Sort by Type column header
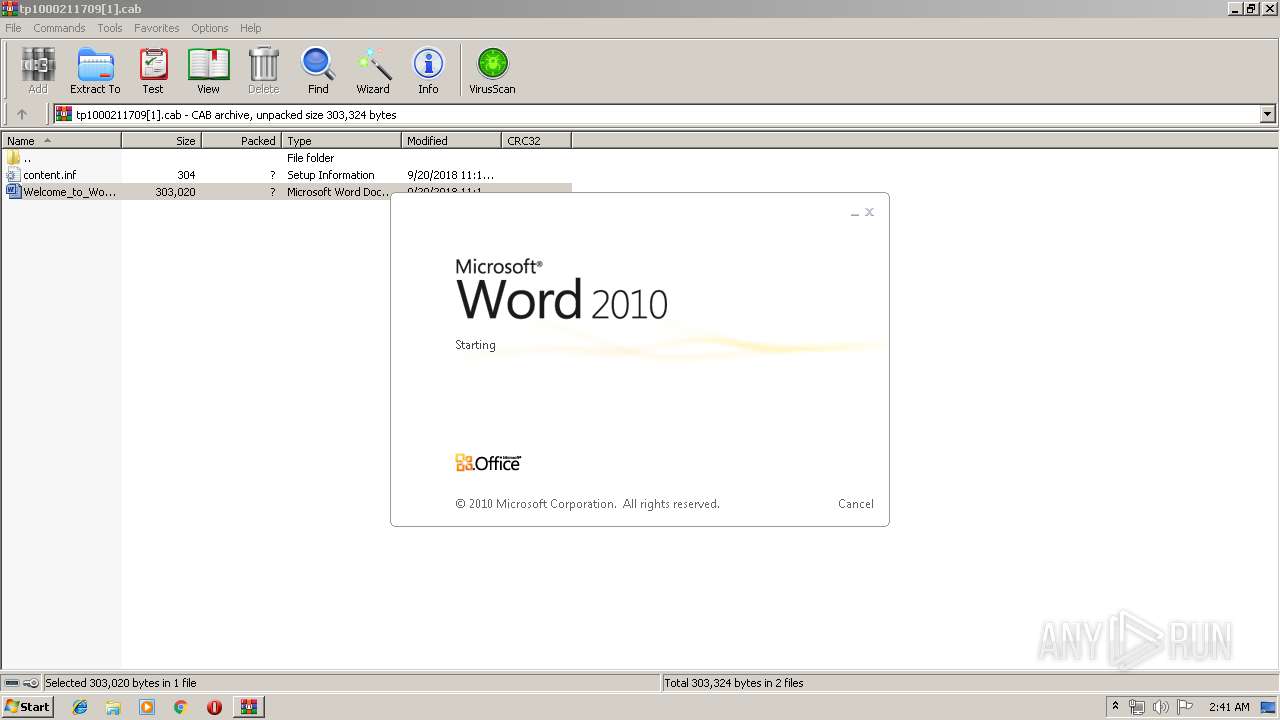Viewport: 1280px width, 720px height. click(341, 141)
